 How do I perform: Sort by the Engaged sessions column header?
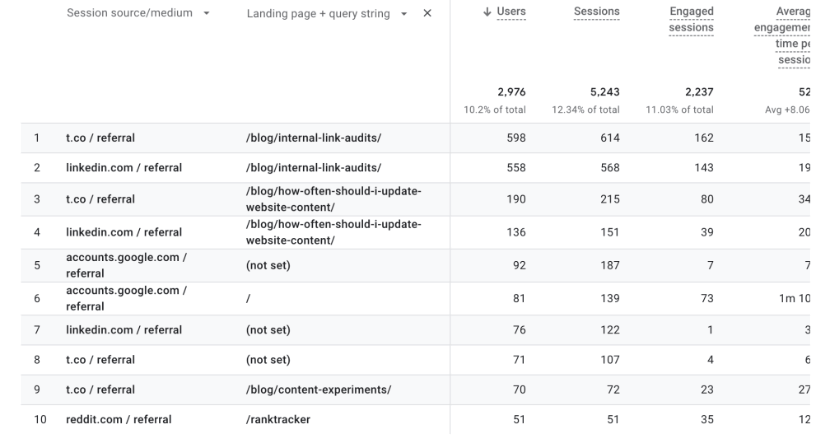[x=691, y=19]
